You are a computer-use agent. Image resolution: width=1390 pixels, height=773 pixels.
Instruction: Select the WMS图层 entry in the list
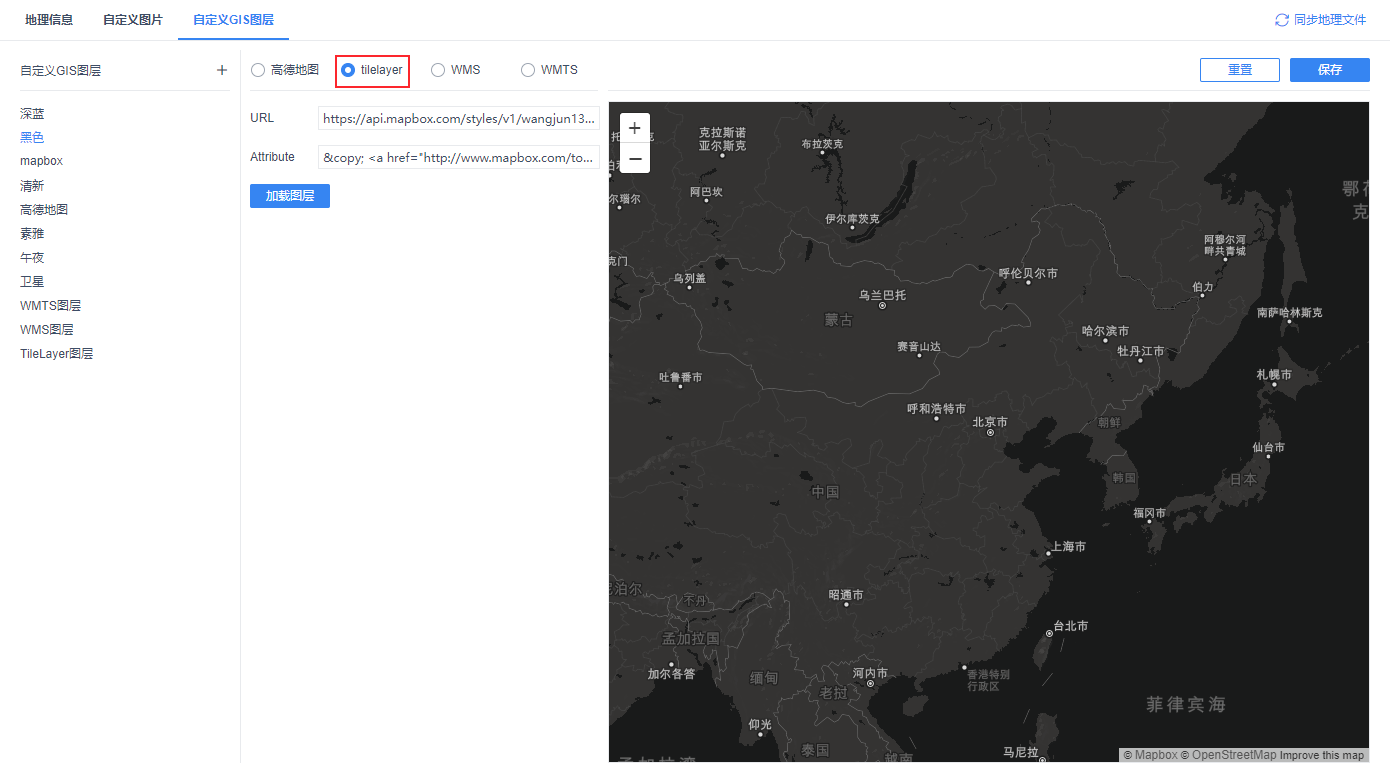pyautogui.click(x=47, y=330)
